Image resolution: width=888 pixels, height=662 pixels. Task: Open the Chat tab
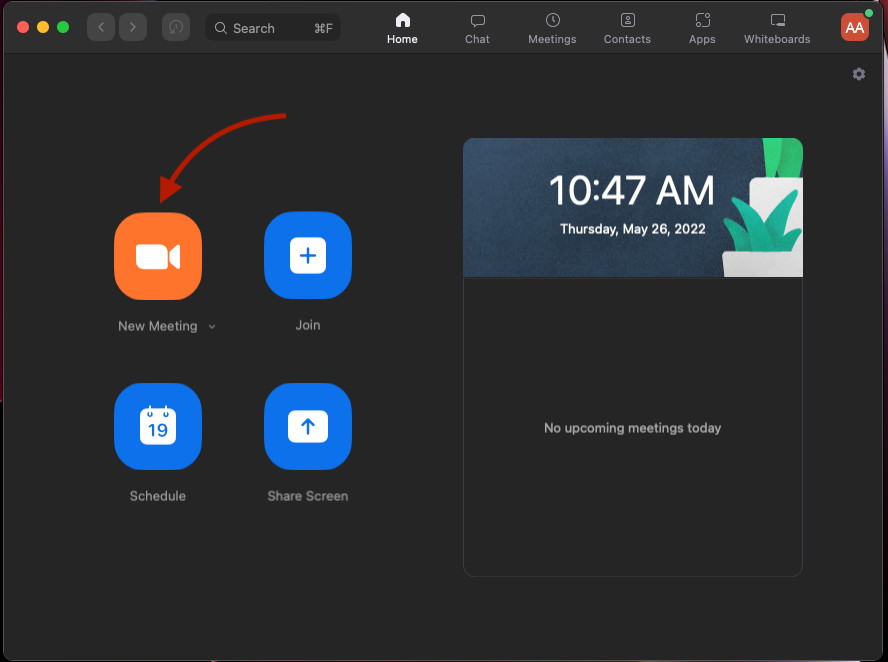tap(477, 28)
